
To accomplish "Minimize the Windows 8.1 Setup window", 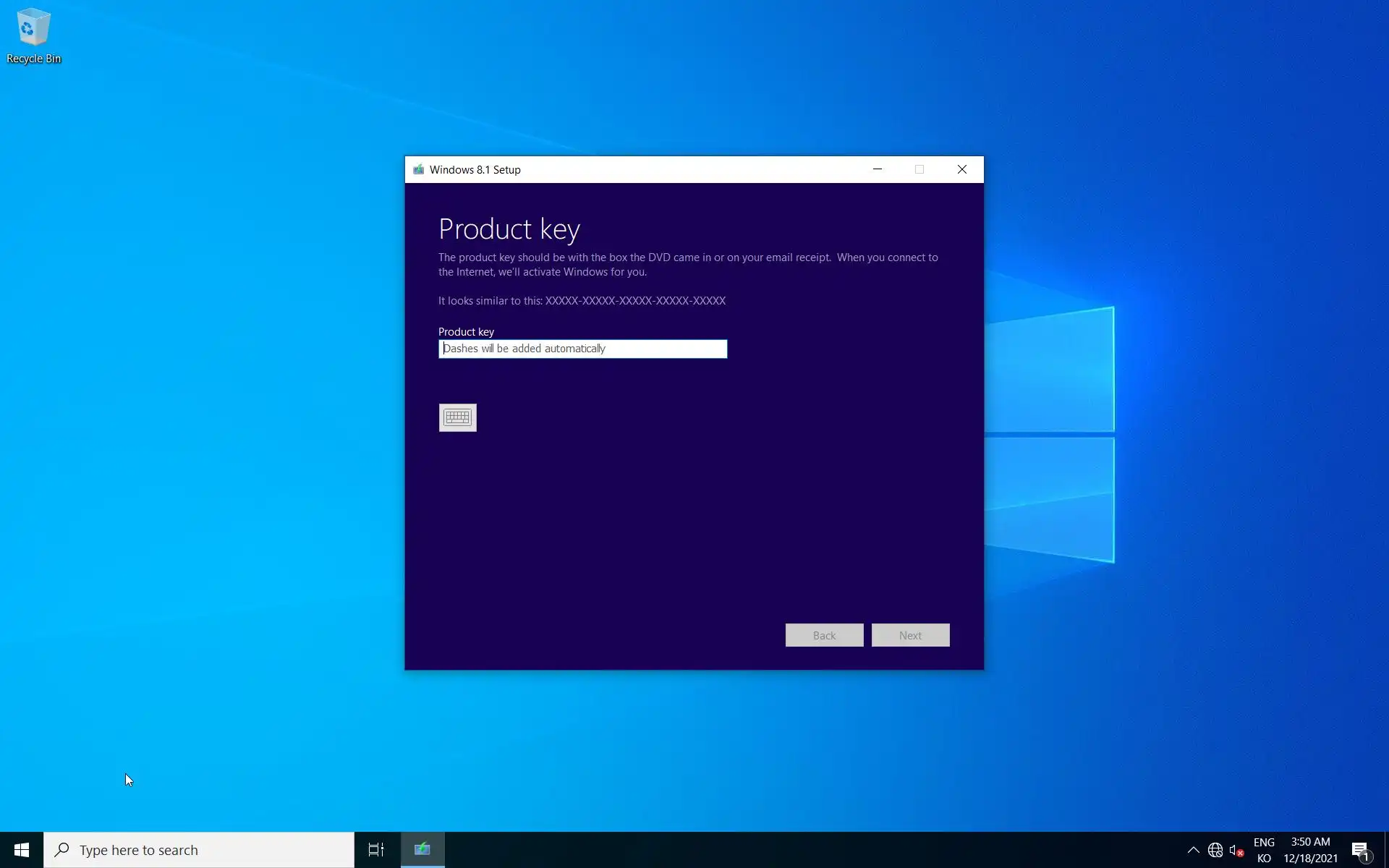I will click(x=878, y=169).
